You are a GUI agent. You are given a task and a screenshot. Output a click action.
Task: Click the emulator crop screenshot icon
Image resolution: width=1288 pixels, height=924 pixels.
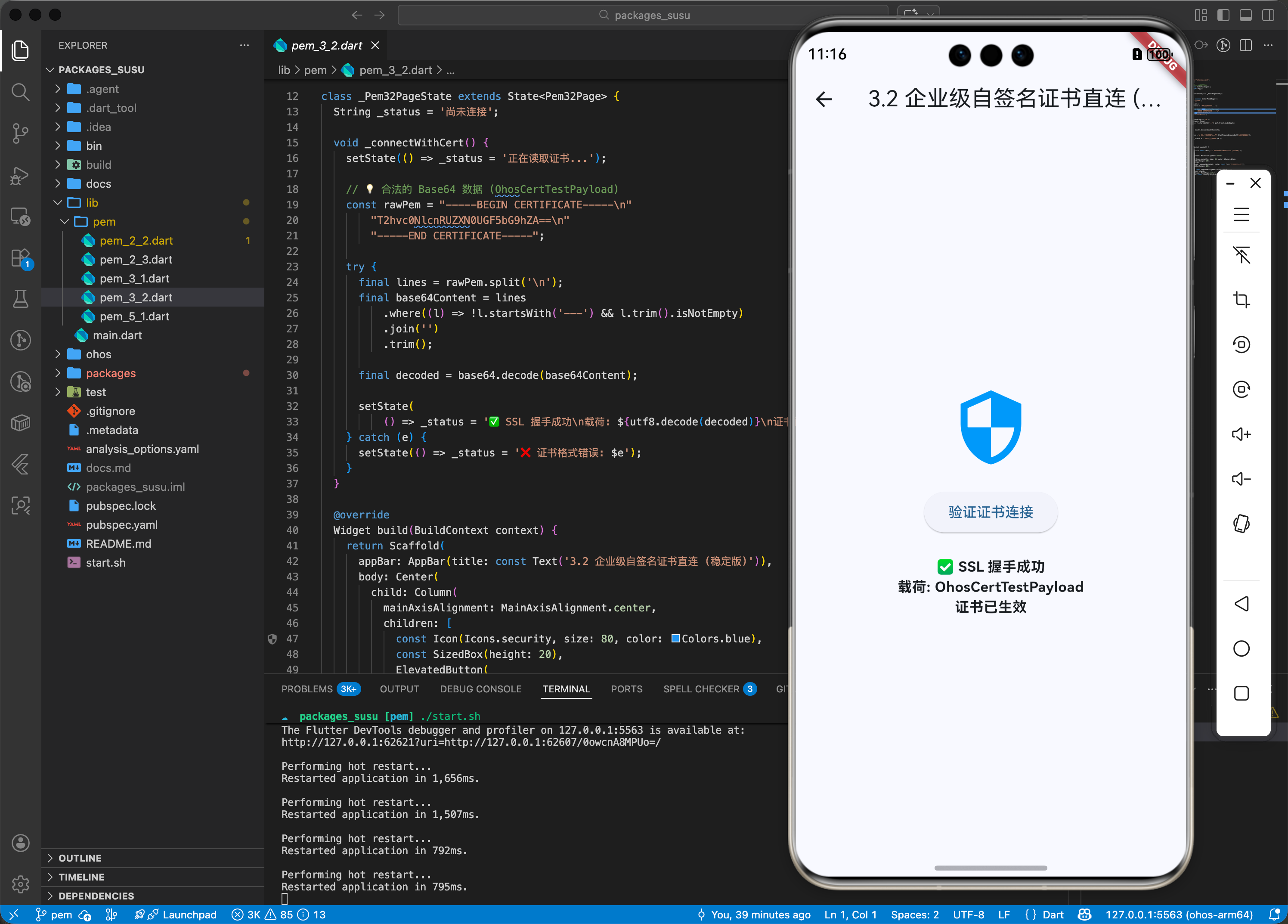(1241, 300)
